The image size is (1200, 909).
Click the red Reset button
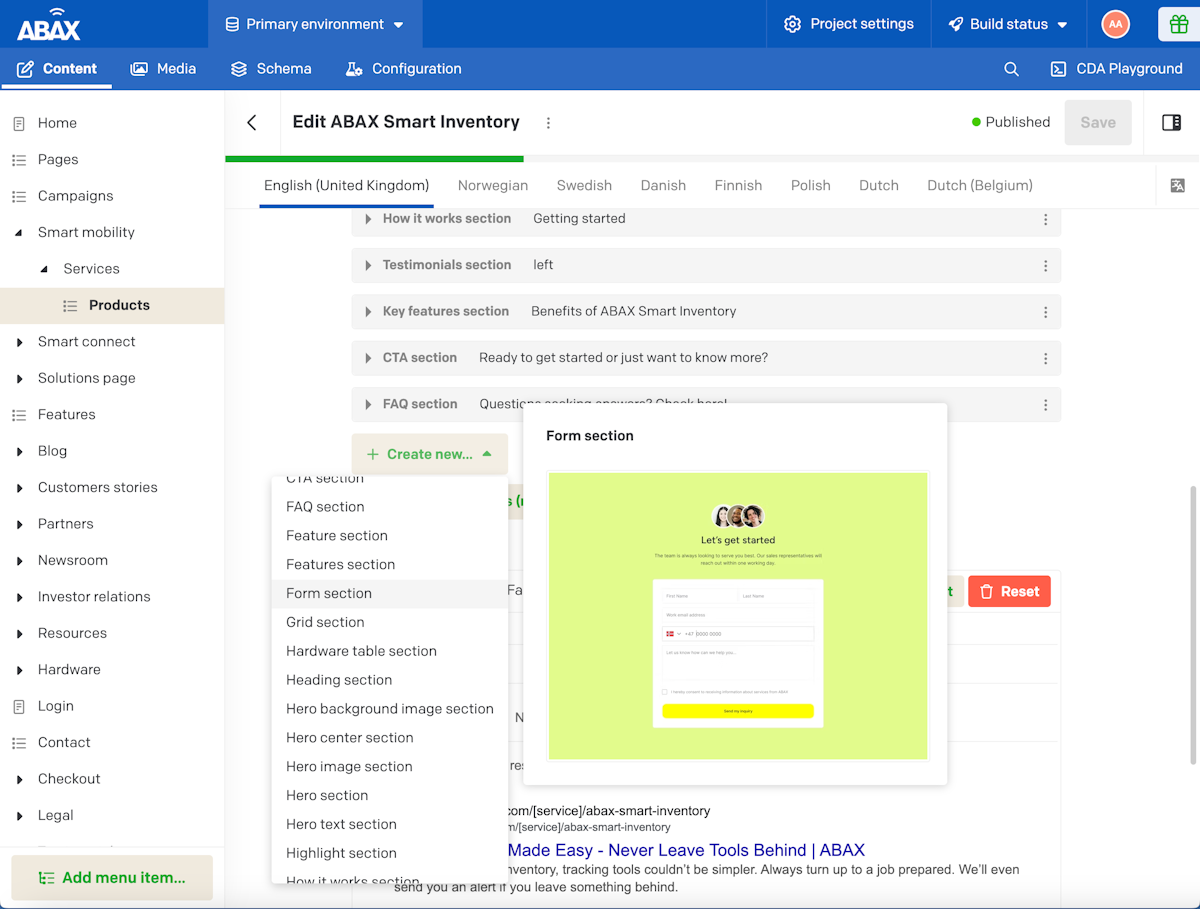click(x=1009, y=592)
